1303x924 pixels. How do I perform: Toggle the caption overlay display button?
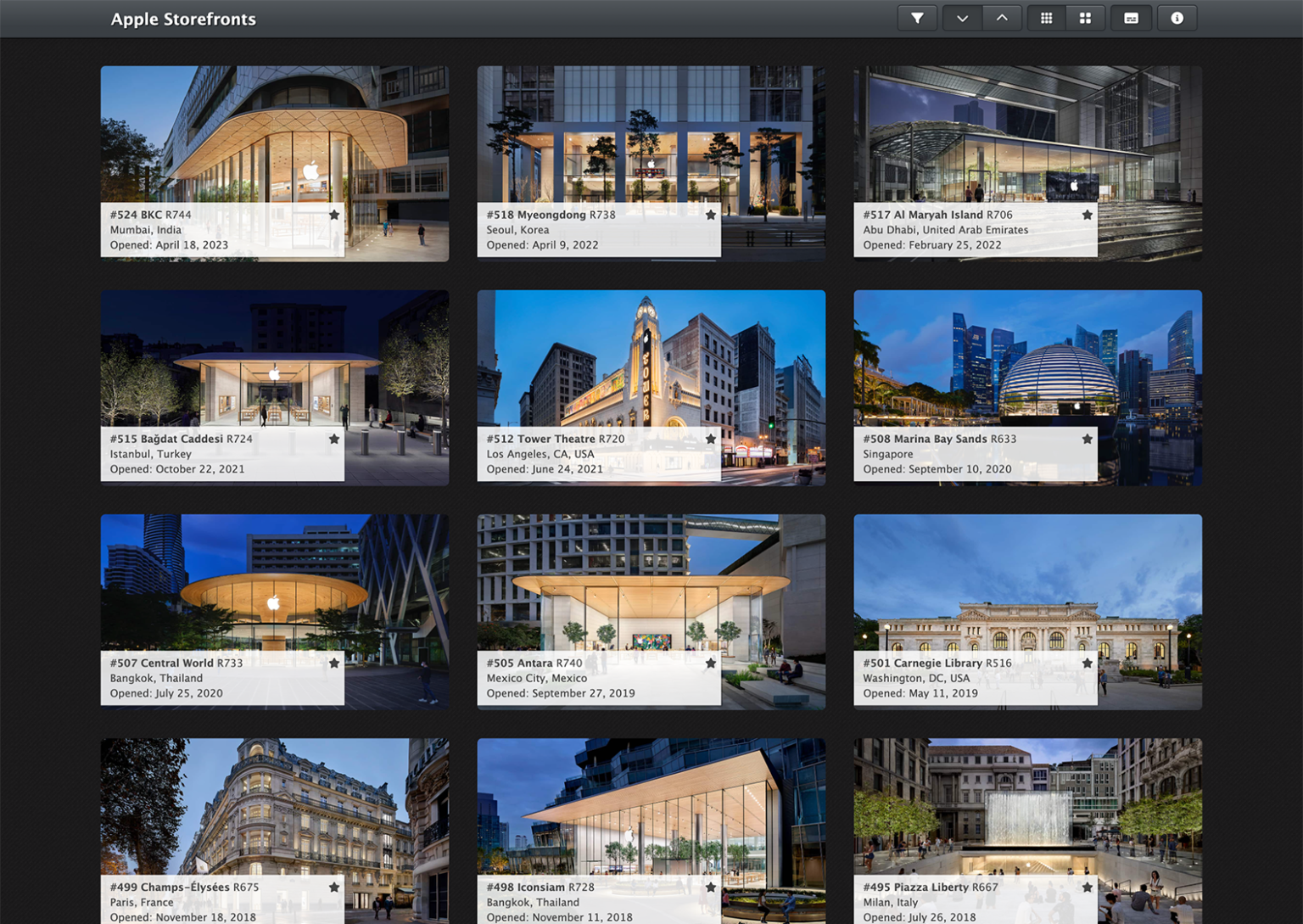1131,19
